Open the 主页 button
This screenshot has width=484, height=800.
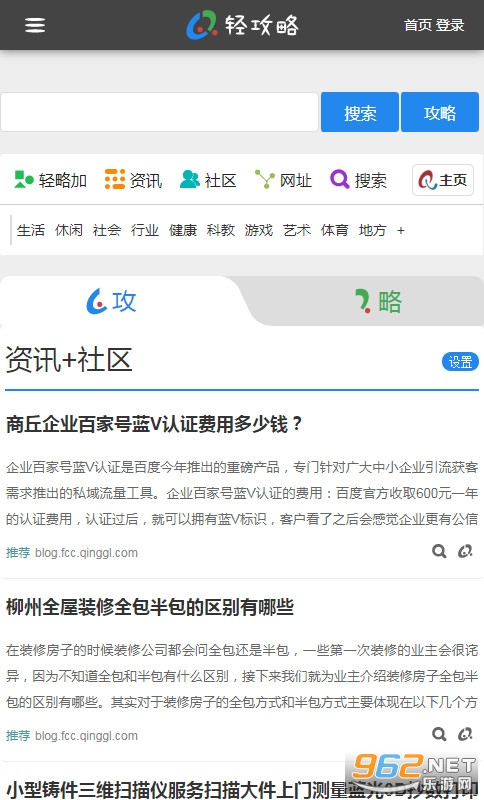coord(443,180)
